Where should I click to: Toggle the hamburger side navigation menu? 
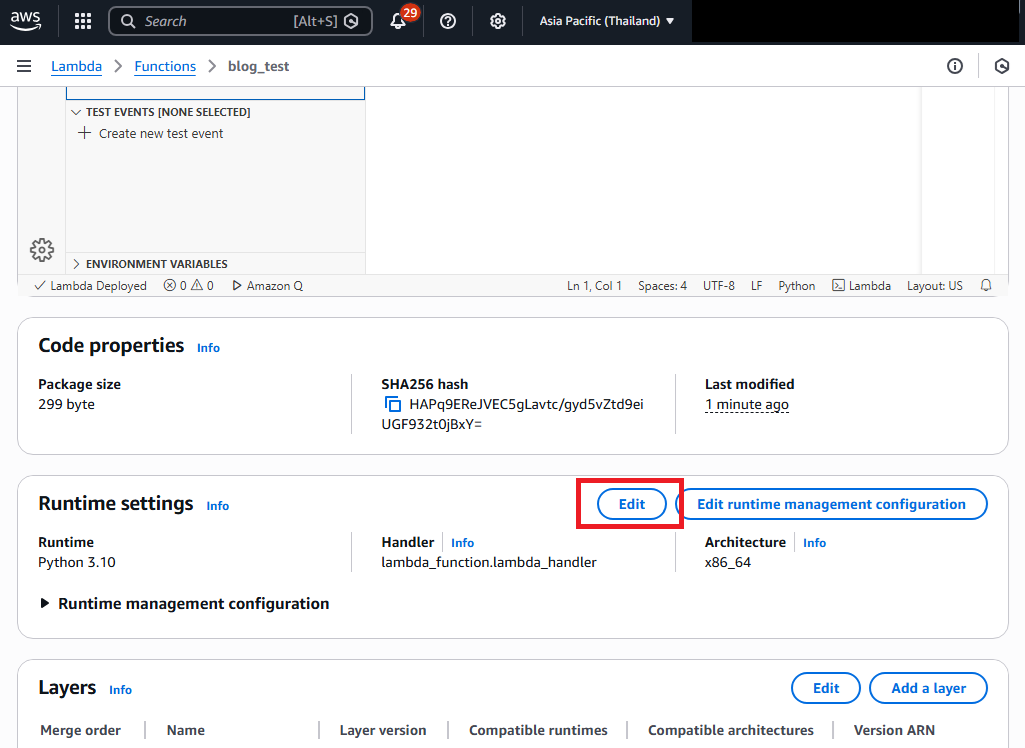24,66
